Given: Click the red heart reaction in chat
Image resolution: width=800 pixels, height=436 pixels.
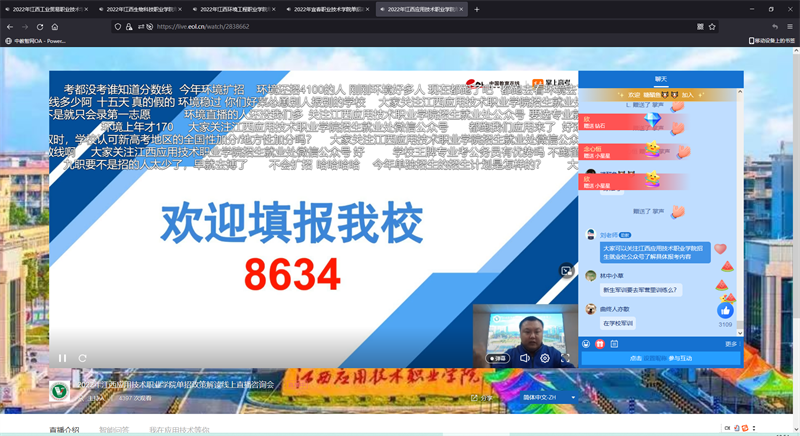Looking at the screenshot, I should (720, 248).
